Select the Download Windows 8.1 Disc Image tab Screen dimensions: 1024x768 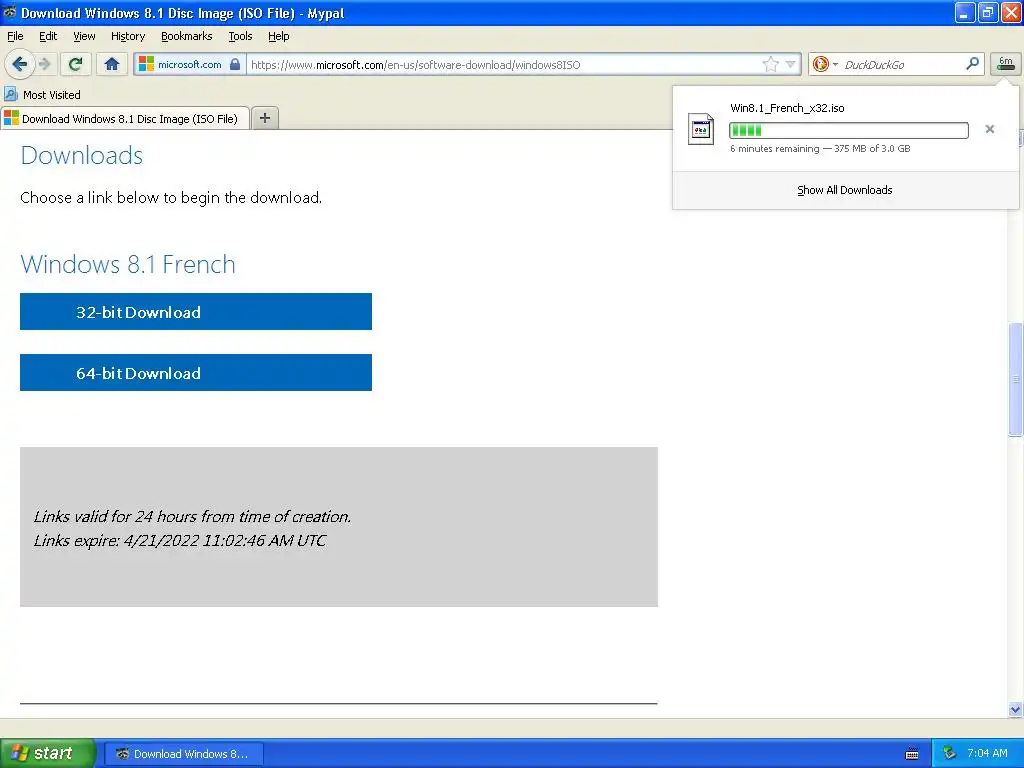pyautogui.click(x=125, y=118)
